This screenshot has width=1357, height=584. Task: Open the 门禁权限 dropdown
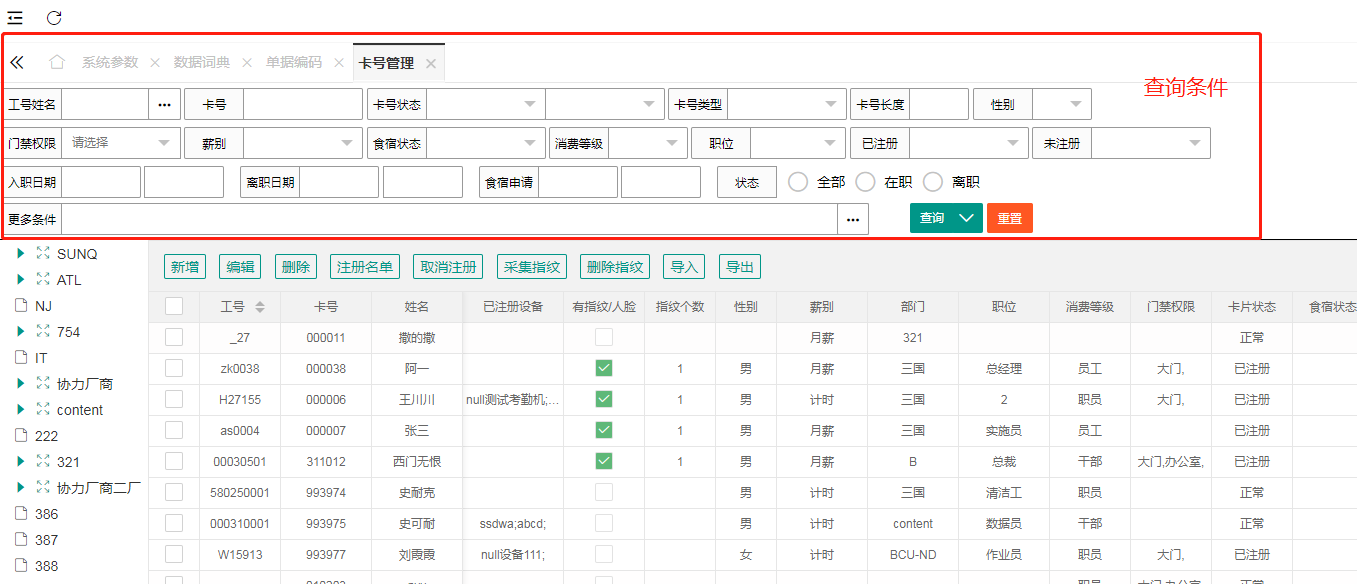click(x=121, y=143)
